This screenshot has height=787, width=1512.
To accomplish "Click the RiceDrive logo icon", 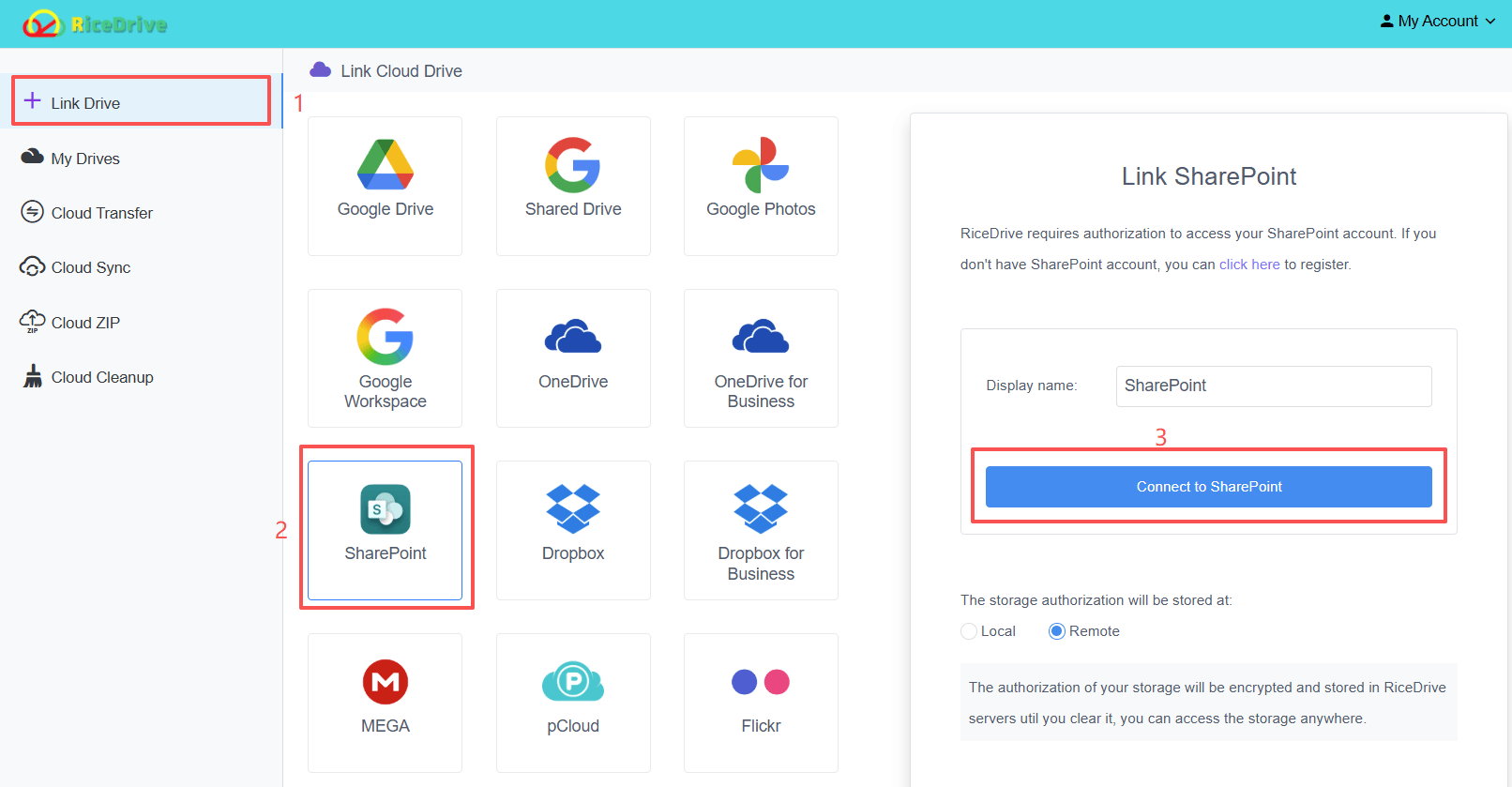I will tap(42, 23).
